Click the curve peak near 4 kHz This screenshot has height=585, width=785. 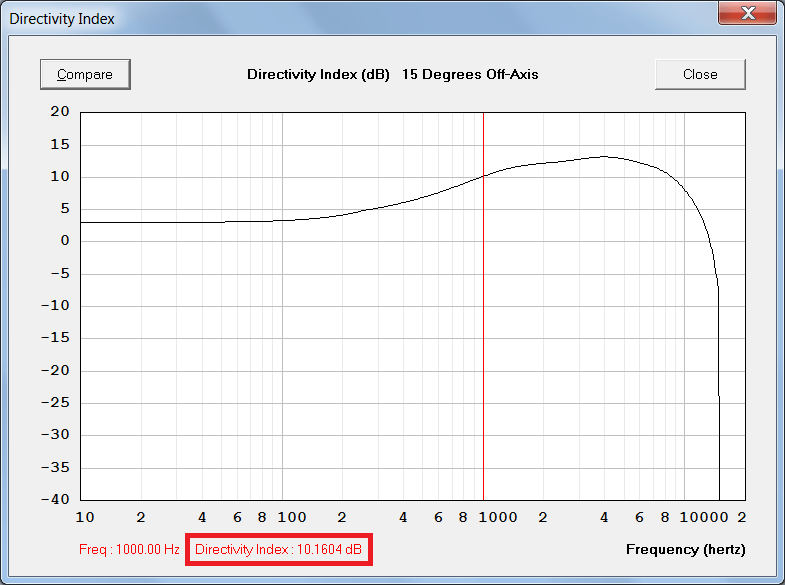click(604, 157)
